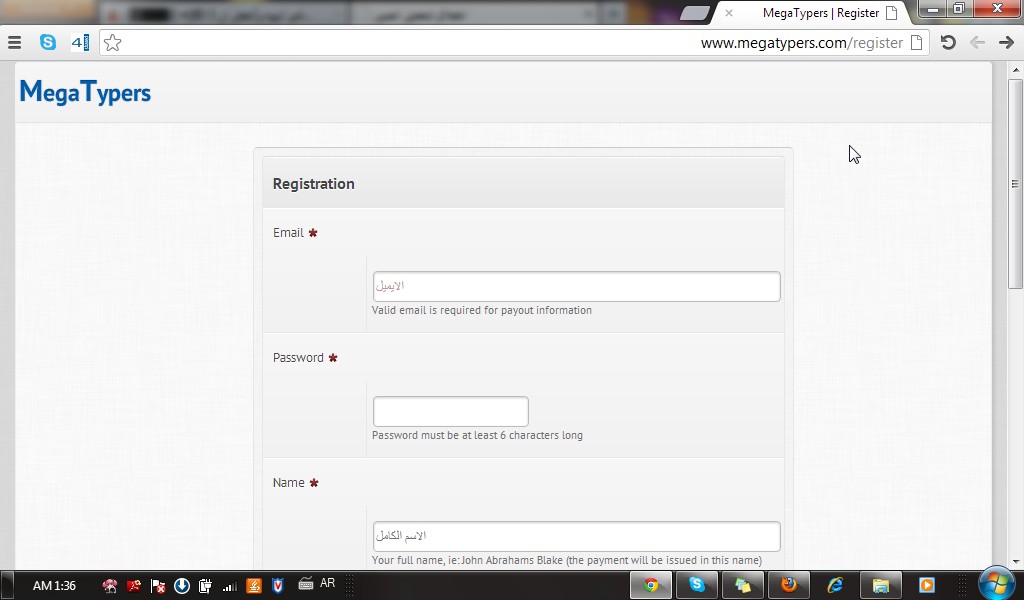Image resolution: width=1024 pixels, height=600 pixels.
Task: Close the MegaTypers | Register tab
Action: [729, 13]
